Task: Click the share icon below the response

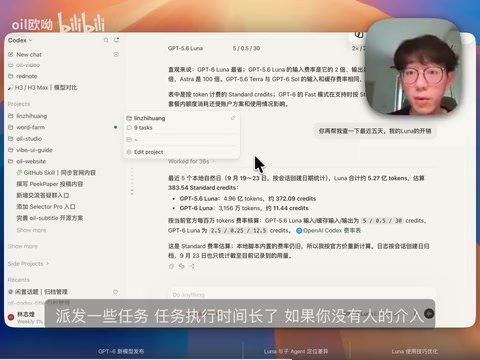Action: [x=192, y=266]
